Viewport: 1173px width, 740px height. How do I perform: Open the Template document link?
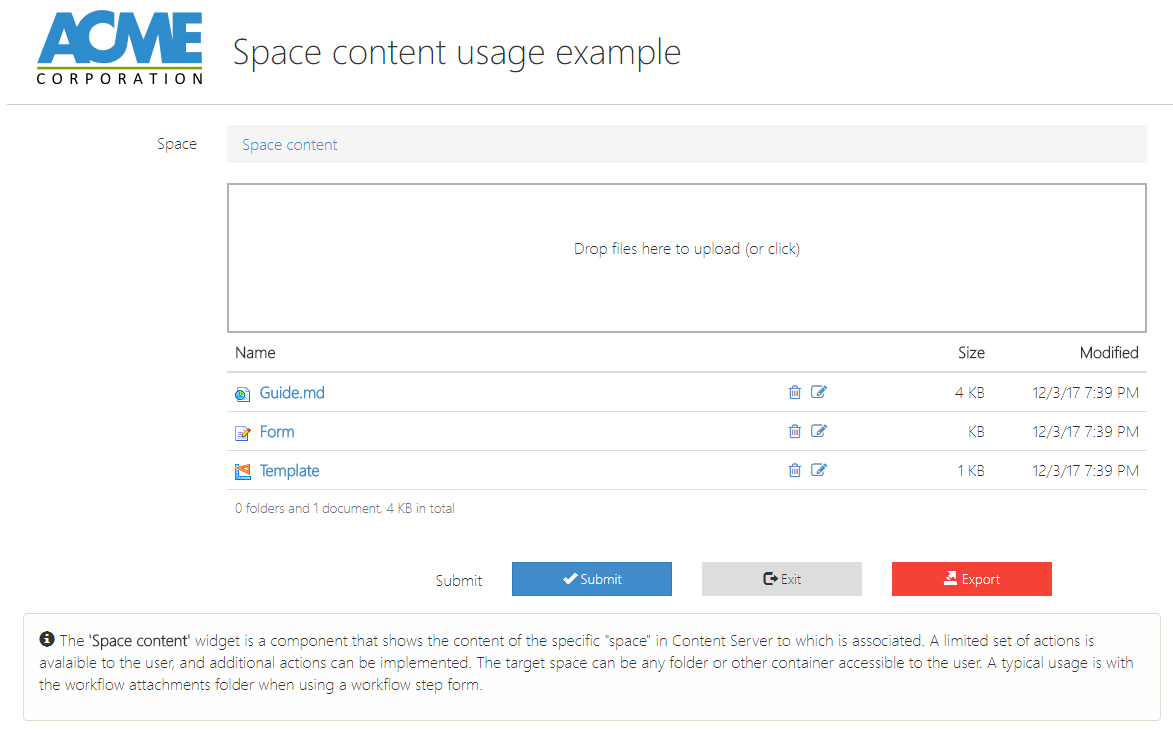tap(290, 471)
